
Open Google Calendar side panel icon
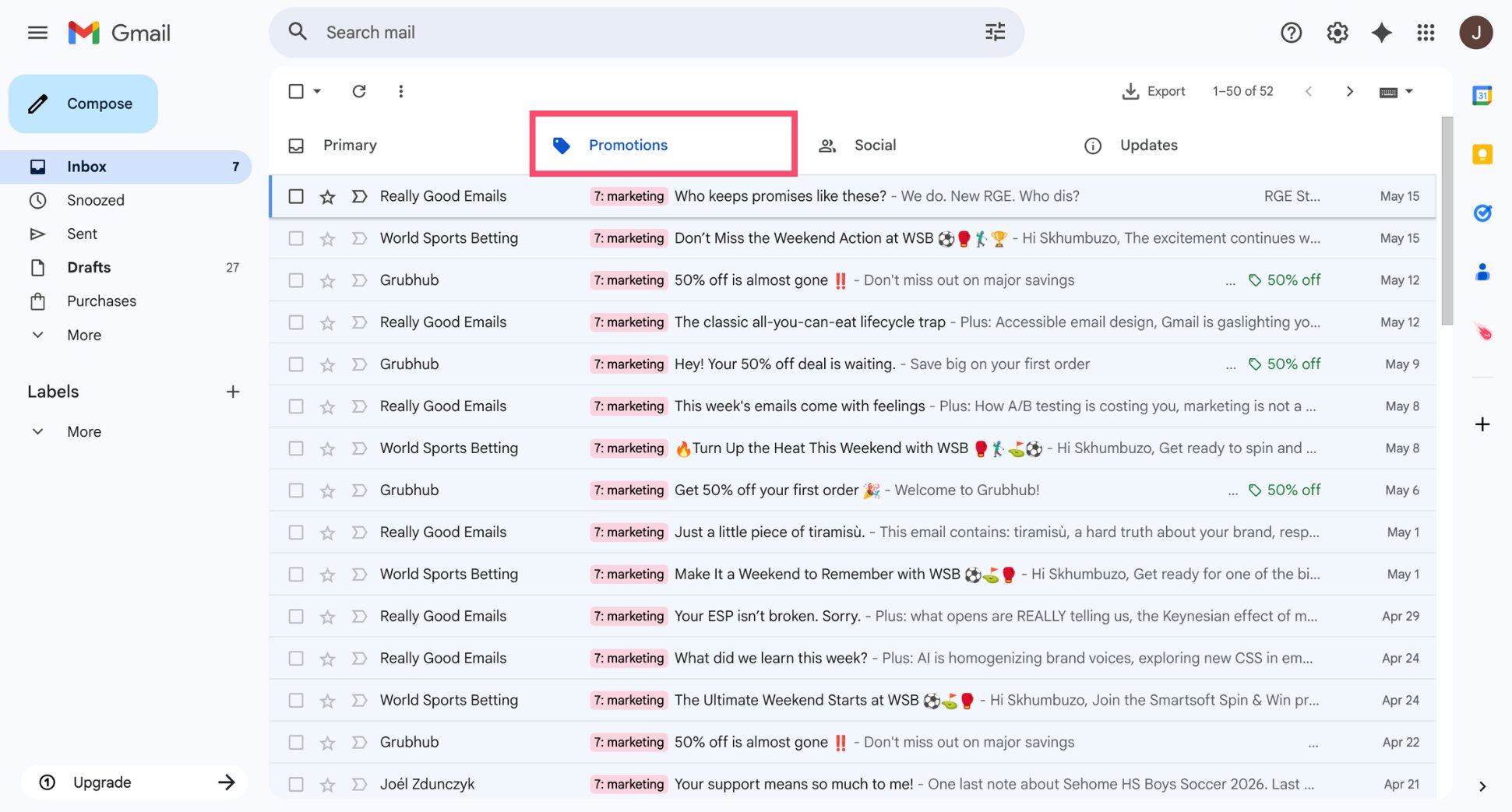pyautogui.click(x=1482, y=96)
